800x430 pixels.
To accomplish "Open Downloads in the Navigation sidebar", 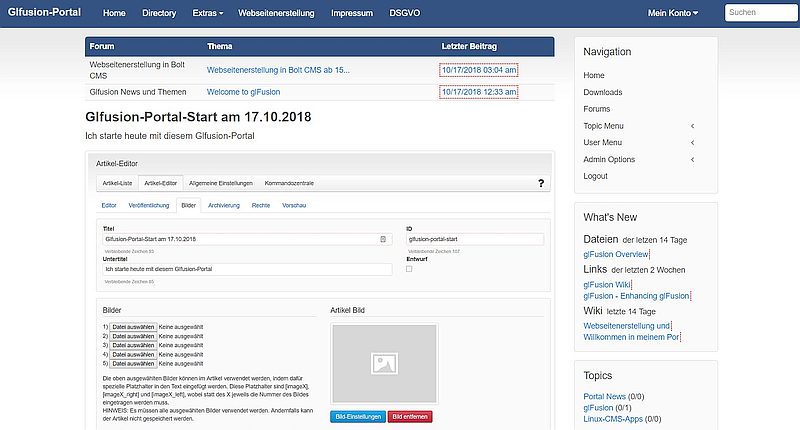I will (603, 92).
